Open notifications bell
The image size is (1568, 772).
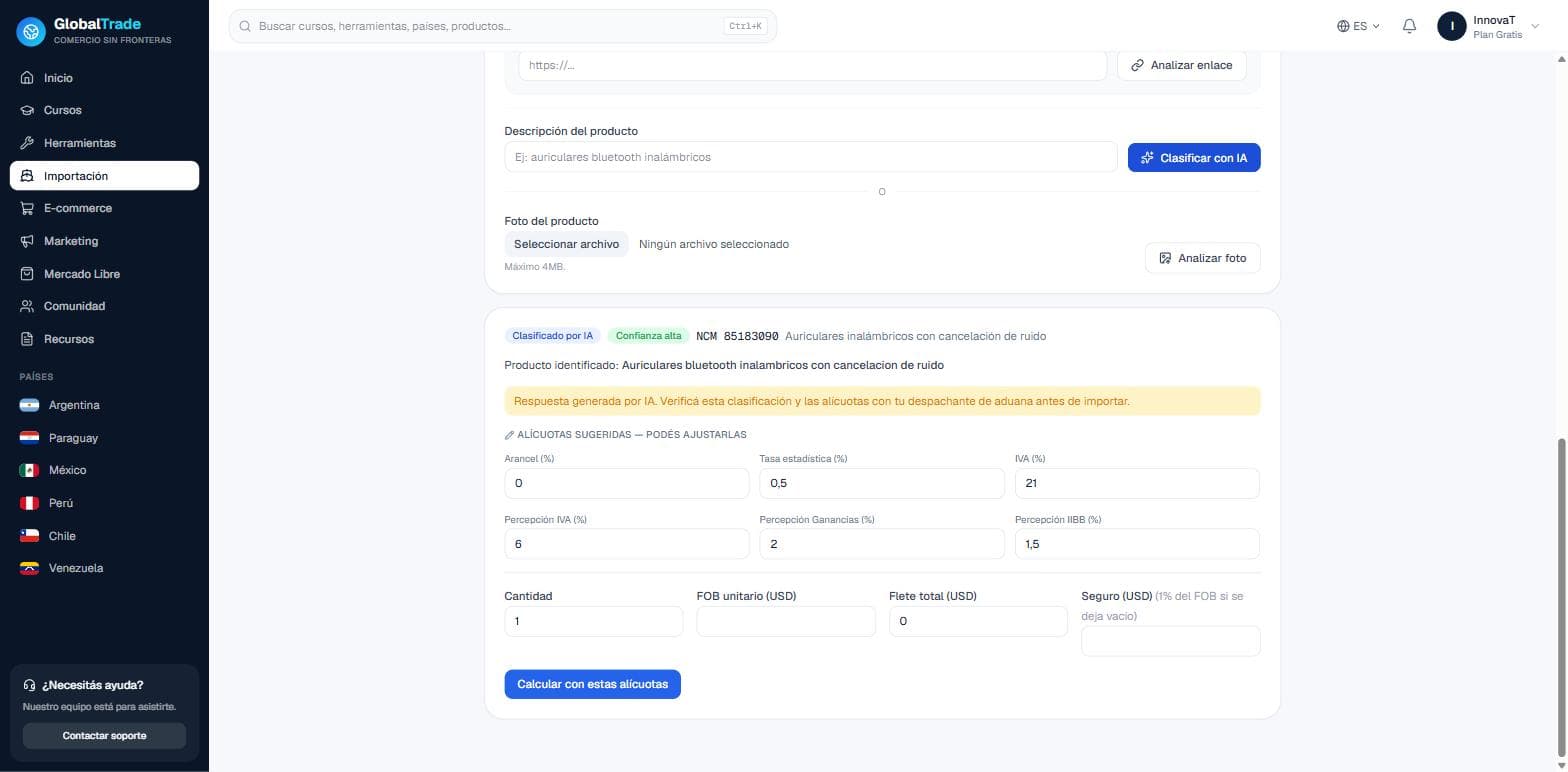click(x=1409, y=26)
